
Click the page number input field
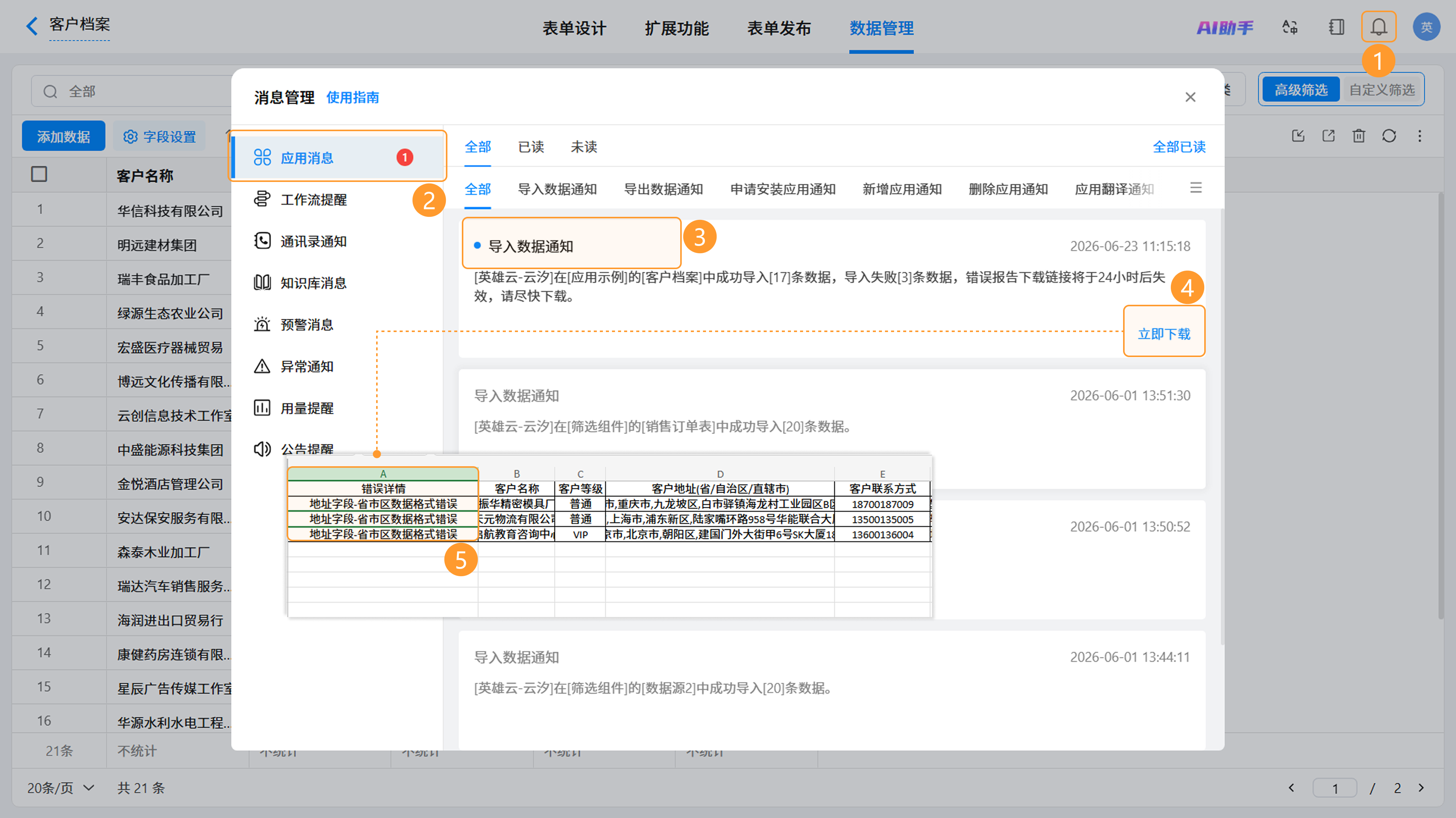coord(1335,788)
